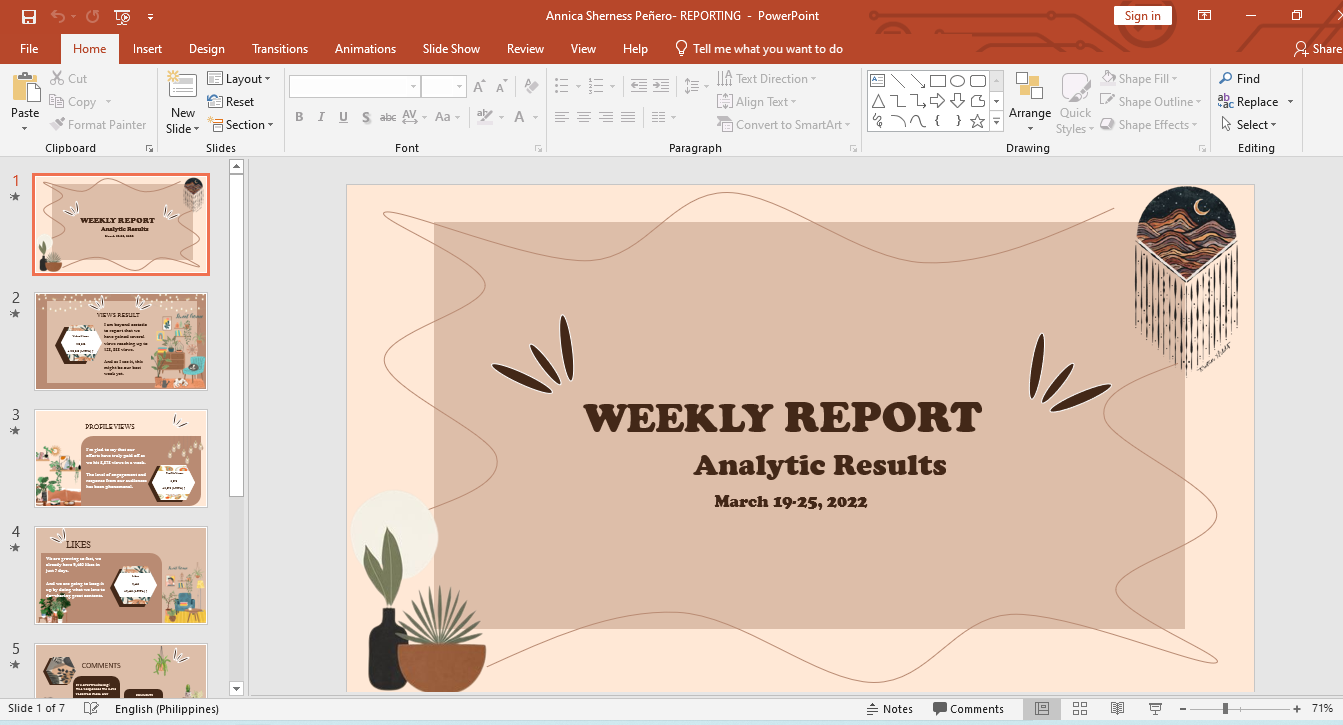The image size is (1343, 725).
Task: Open the File menu
Action: click(x=29, y=48)
